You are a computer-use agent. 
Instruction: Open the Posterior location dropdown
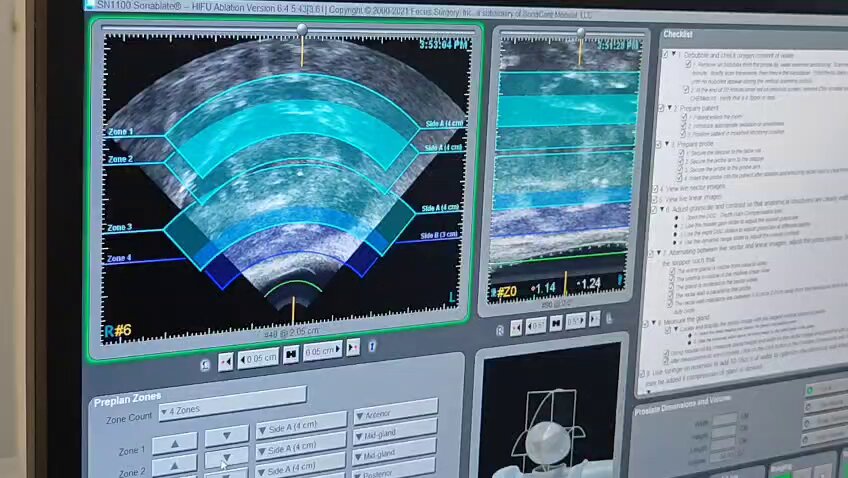395,470
